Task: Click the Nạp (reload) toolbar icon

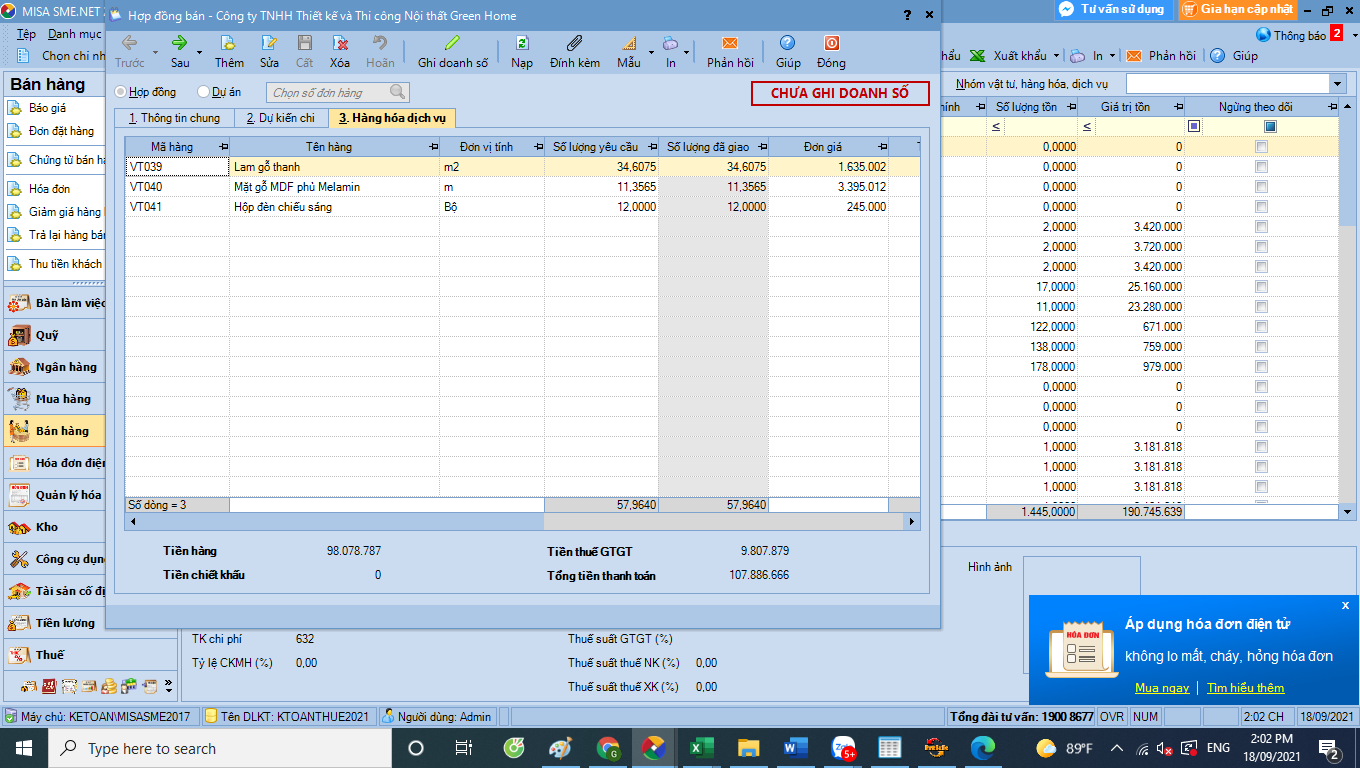Action: tap(522, 44)
